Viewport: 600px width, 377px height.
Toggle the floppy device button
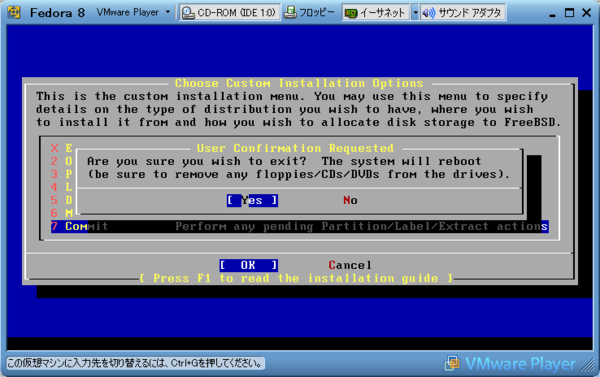point(310,13)
